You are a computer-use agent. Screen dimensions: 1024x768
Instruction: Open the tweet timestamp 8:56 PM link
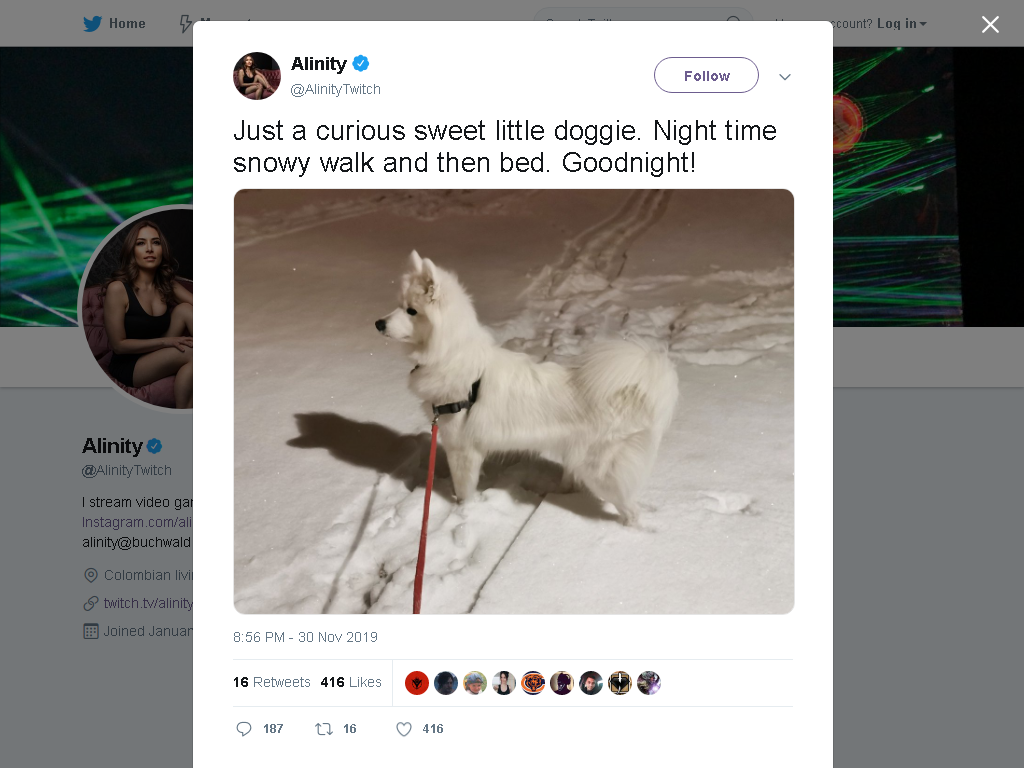(305, 637)
